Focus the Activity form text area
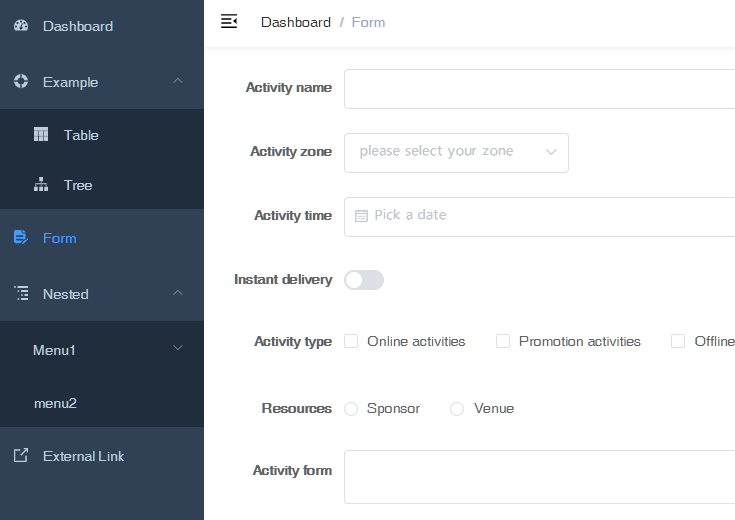Viewport: 735px width, 520px height. pos(540,477)
